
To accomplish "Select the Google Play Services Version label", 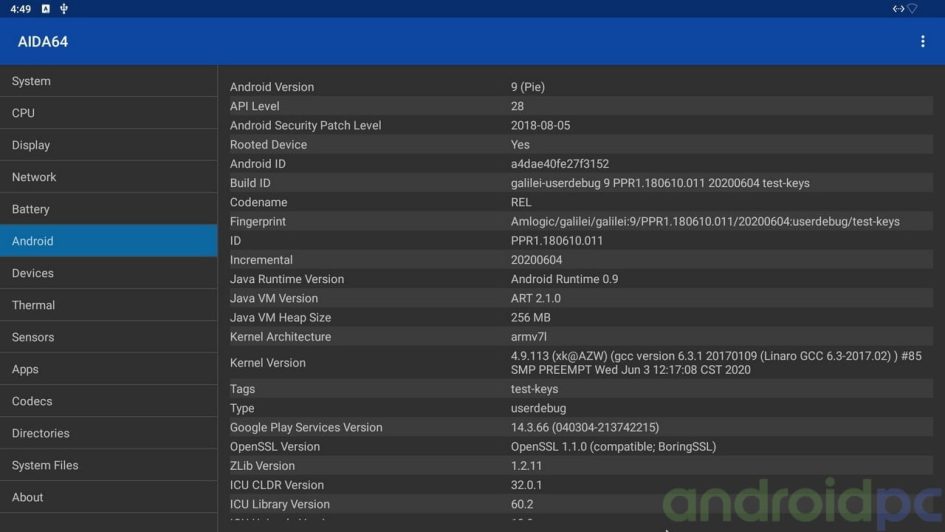I will tap(306, 428).
